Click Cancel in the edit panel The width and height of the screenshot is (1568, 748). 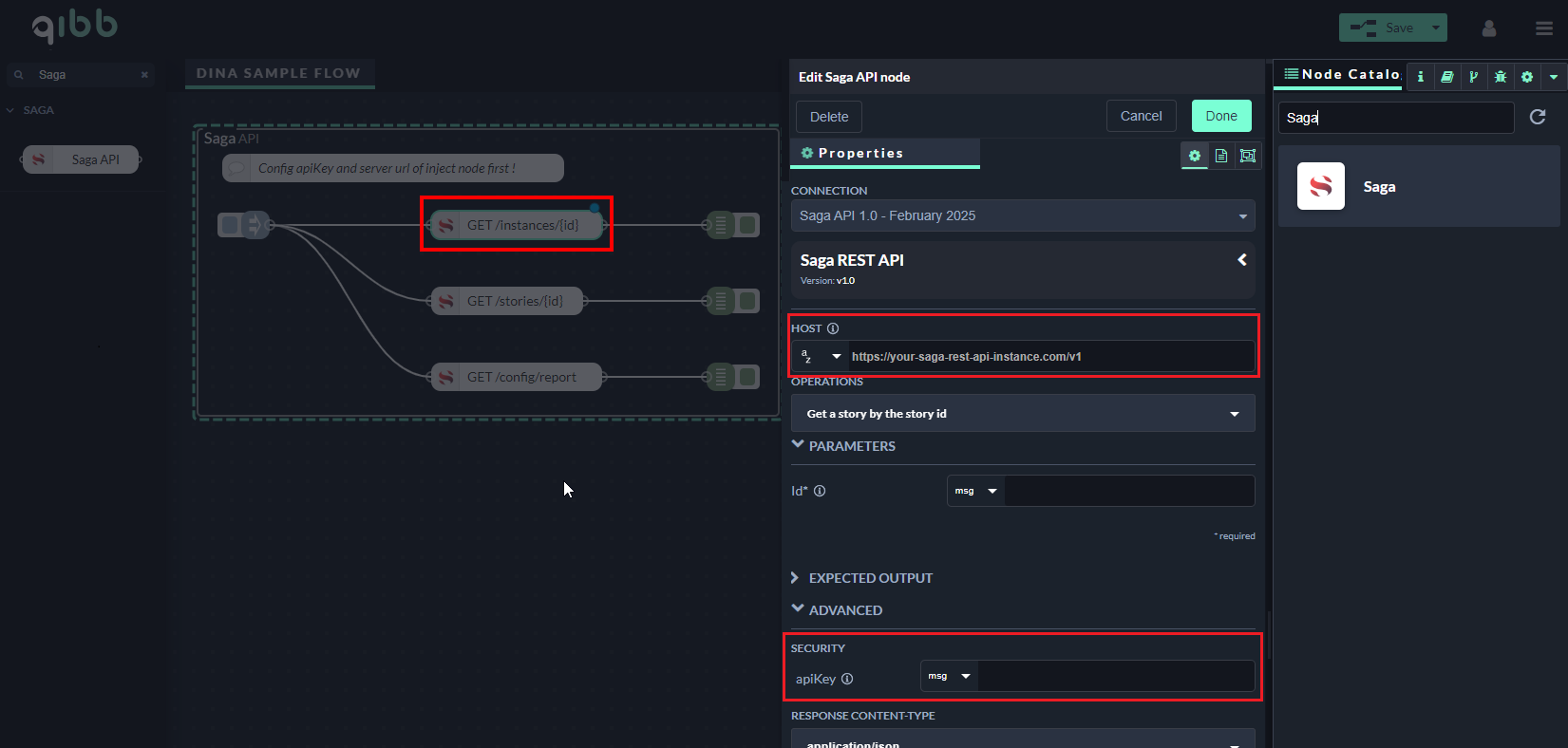pyautogui.click(x=1141, y=116)
